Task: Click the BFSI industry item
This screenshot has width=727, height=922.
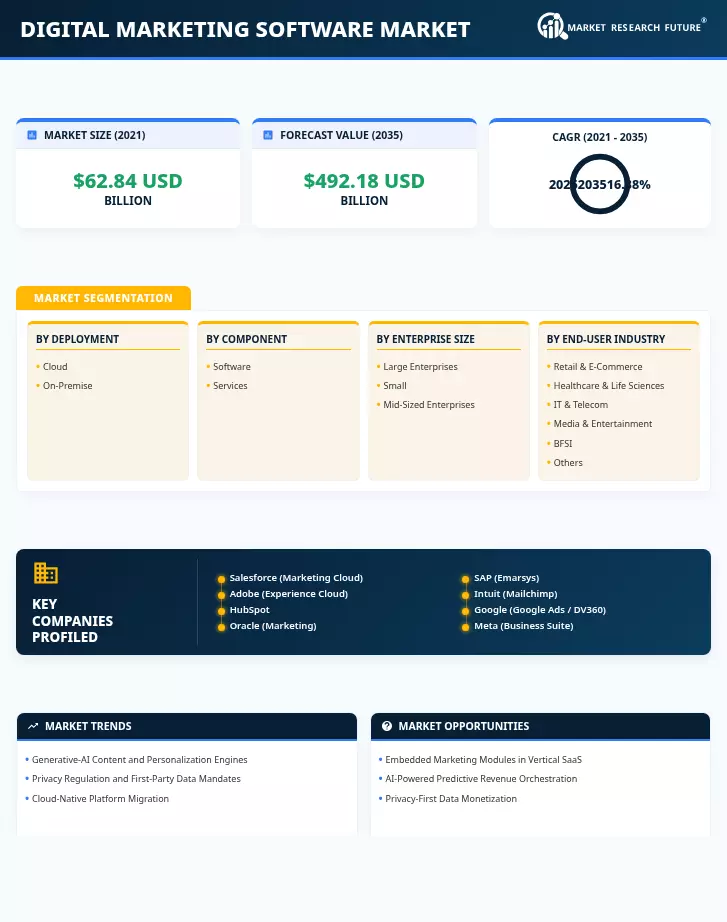Action: tap(563, 443)
